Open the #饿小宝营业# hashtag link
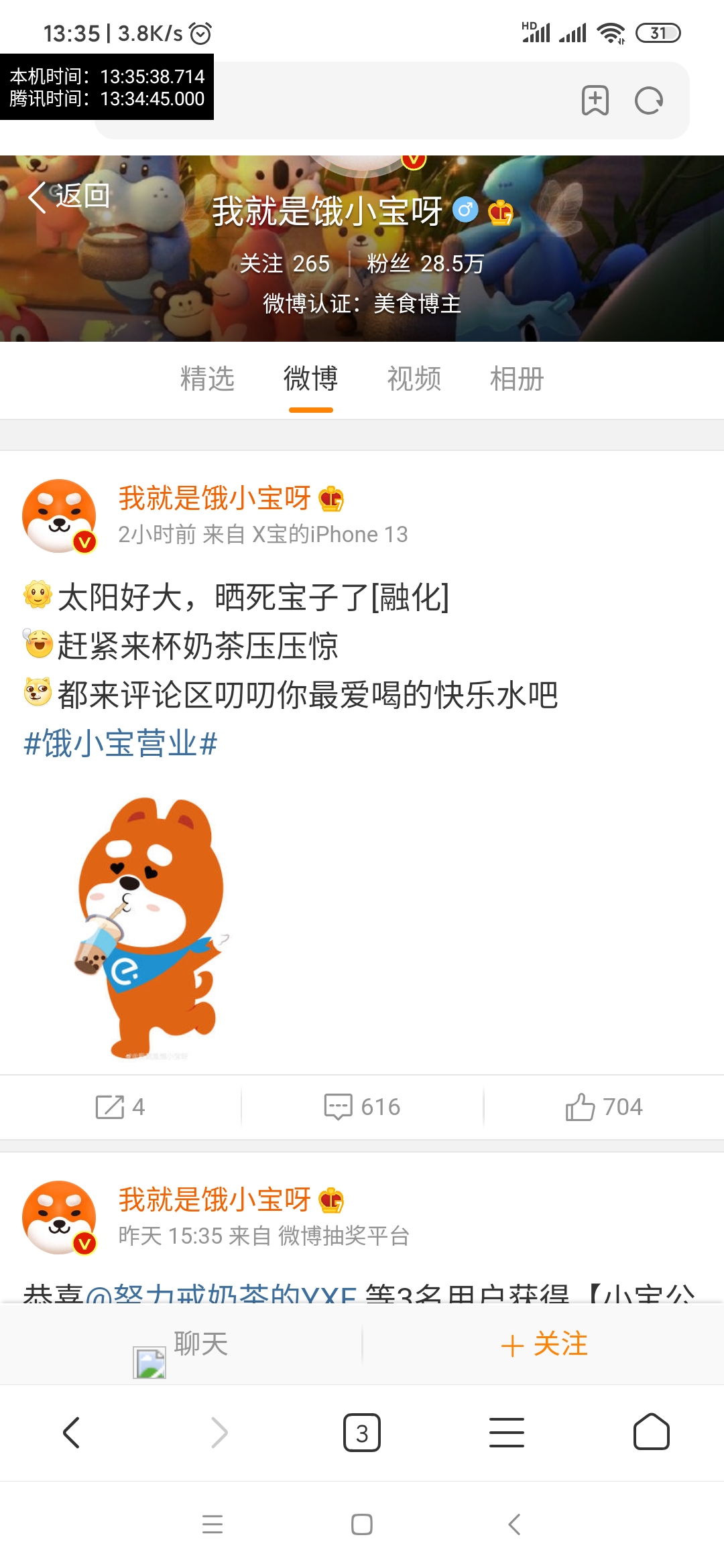Screen dimensions: 724x1568 (x=121, y=744)
